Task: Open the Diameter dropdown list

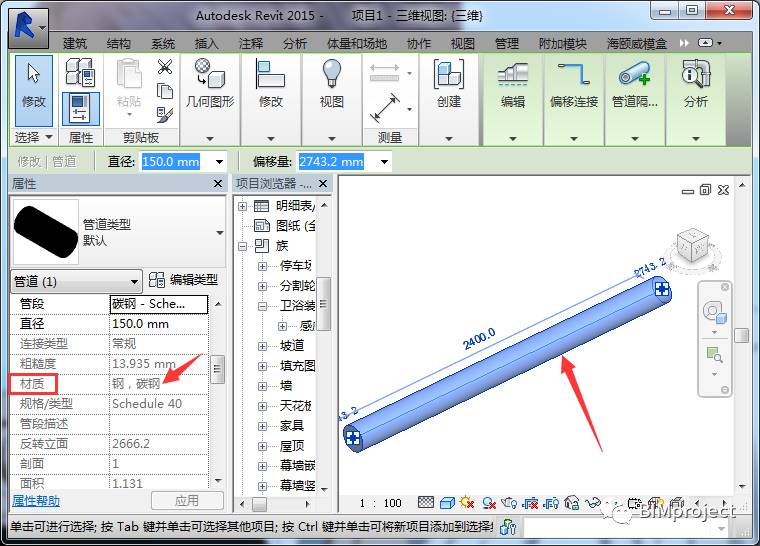Action: click(x=219, y=162)
